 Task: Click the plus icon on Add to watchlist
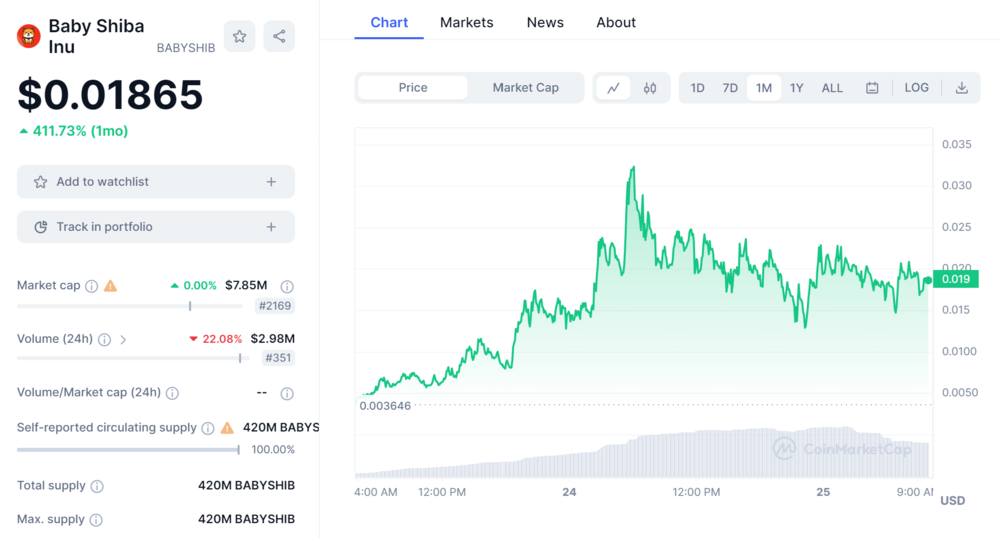271,182
